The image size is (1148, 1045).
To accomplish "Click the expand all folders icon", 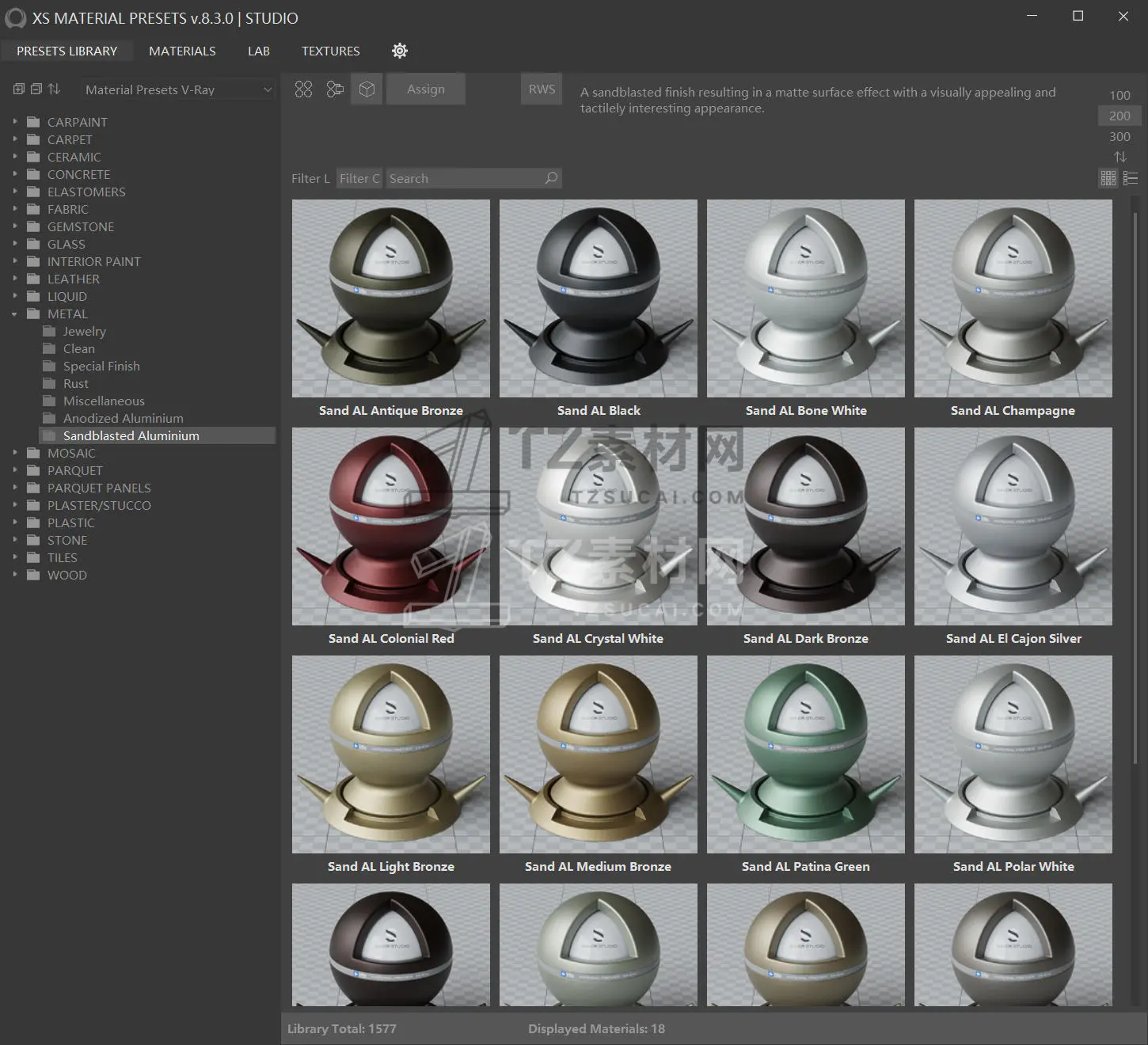I will click(19, 89).
